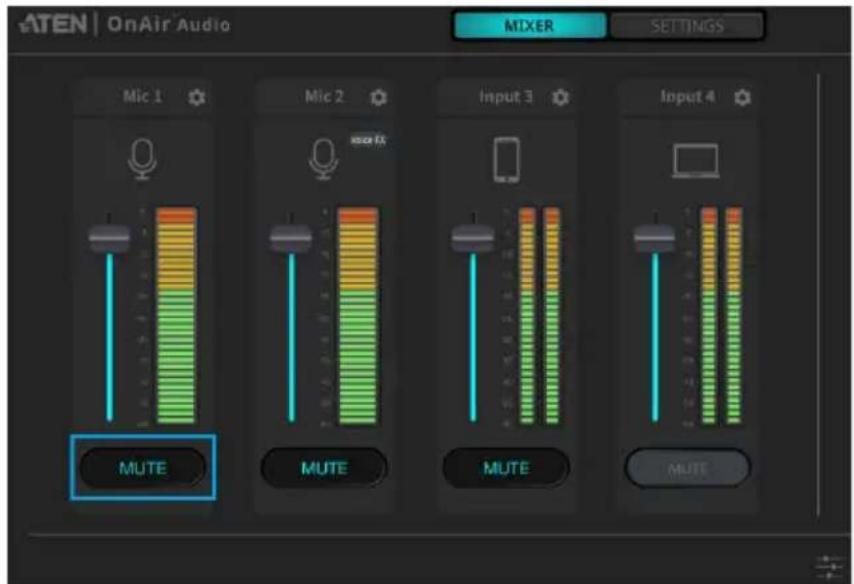Image resolution: width=854 pixels, height=584 pixels.
Task: Click the vertical scrollbar beside the channels
Action: [x=818, y=296]
